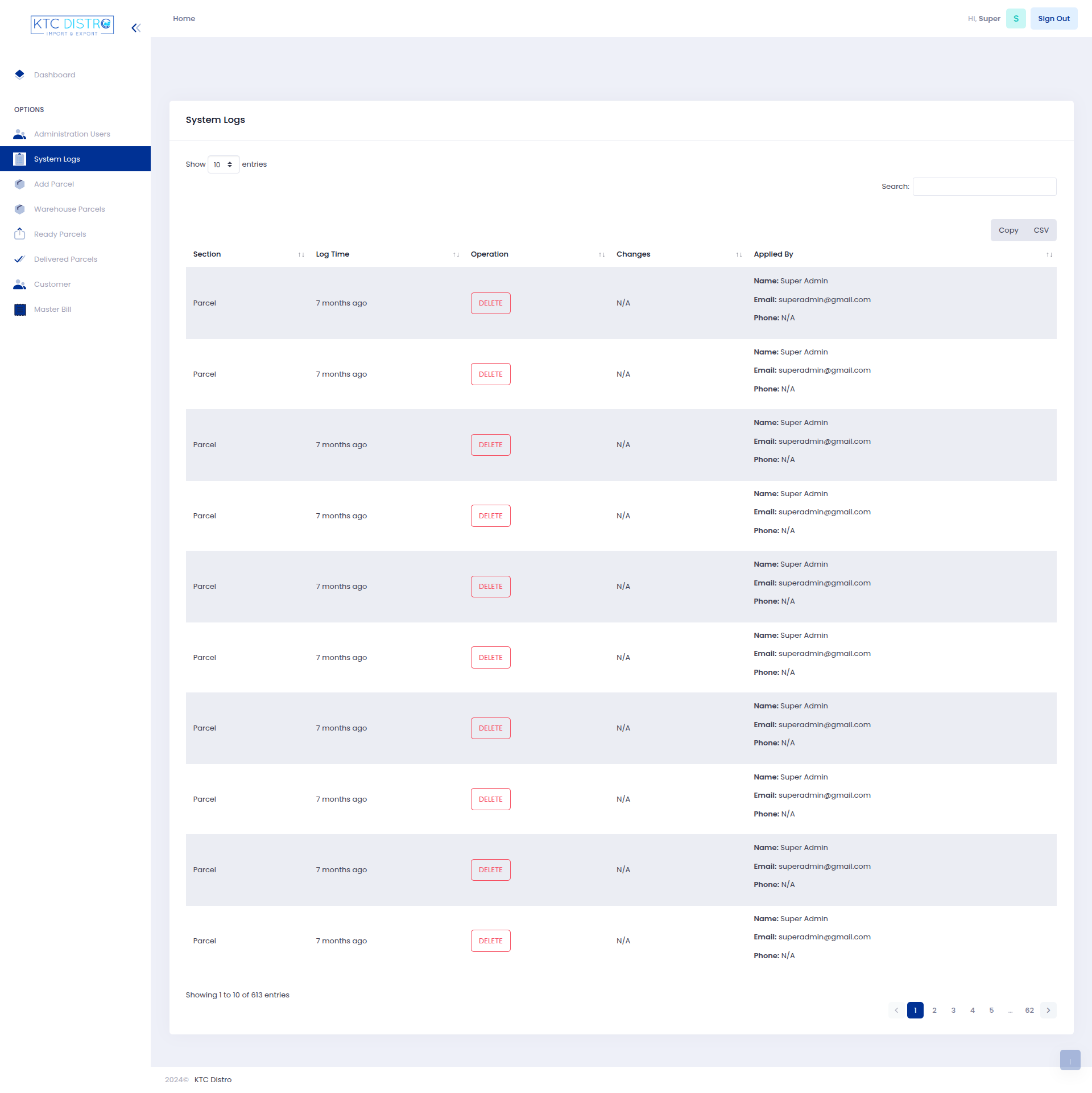1092x1093 pixels.
Task: Select the Delivered Parcels checkmark icon
Action: coord(20,259)
